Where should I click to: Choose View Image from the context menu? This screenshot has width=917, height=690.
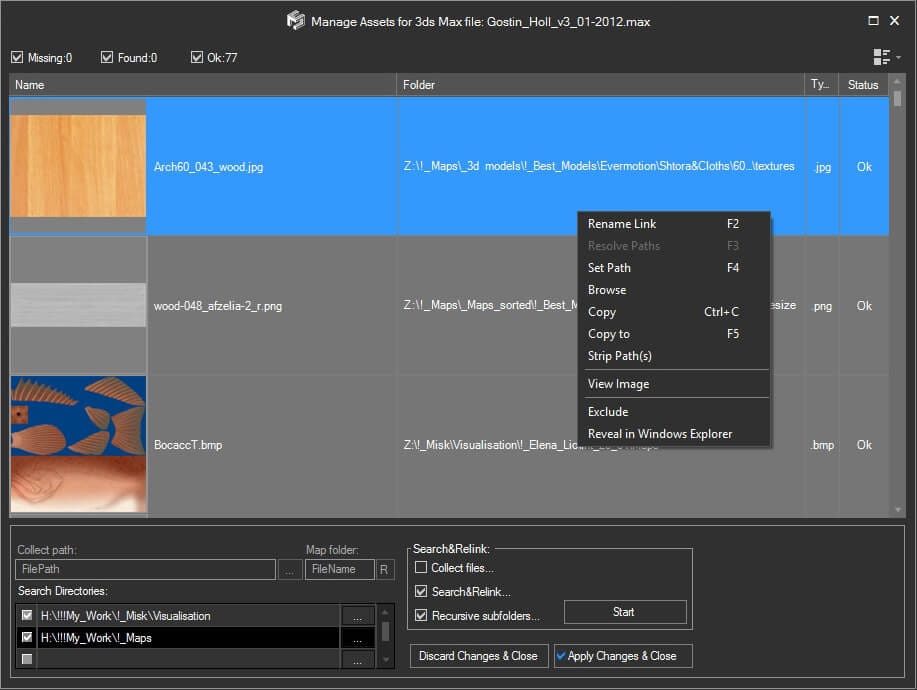click(x=674, y=384)
